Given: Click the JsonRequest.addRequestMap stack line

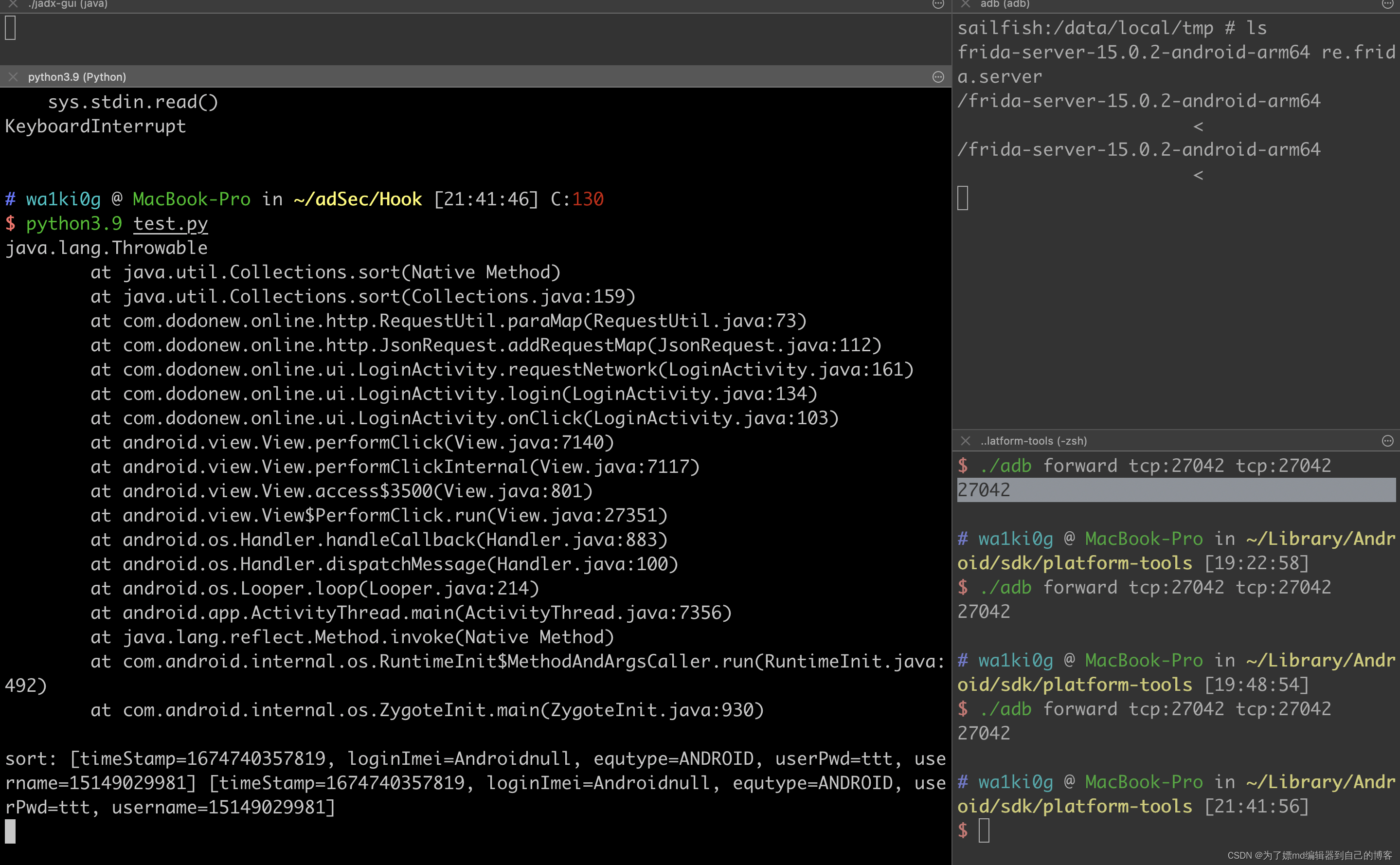Looking at the screenshot, I should point(486,345).
